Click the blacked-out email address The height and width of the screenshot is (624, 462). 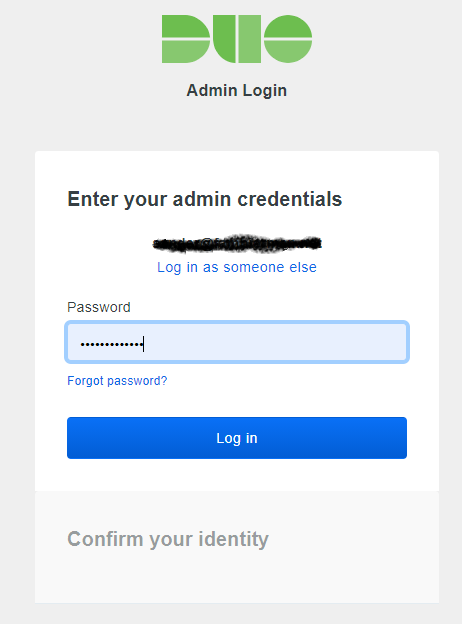tap(237, 243)
